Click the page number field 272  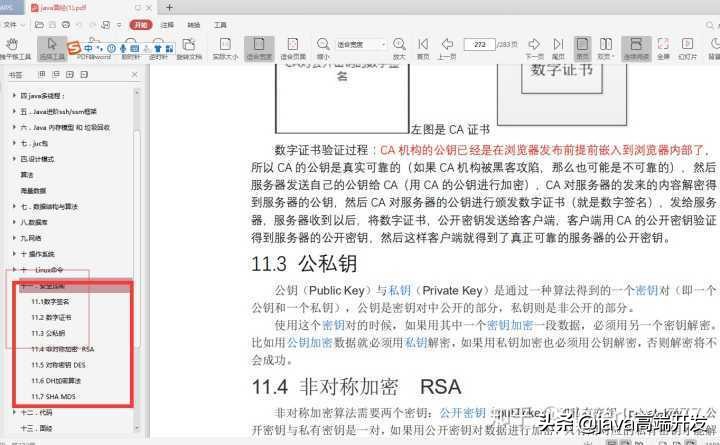(479, 44)
